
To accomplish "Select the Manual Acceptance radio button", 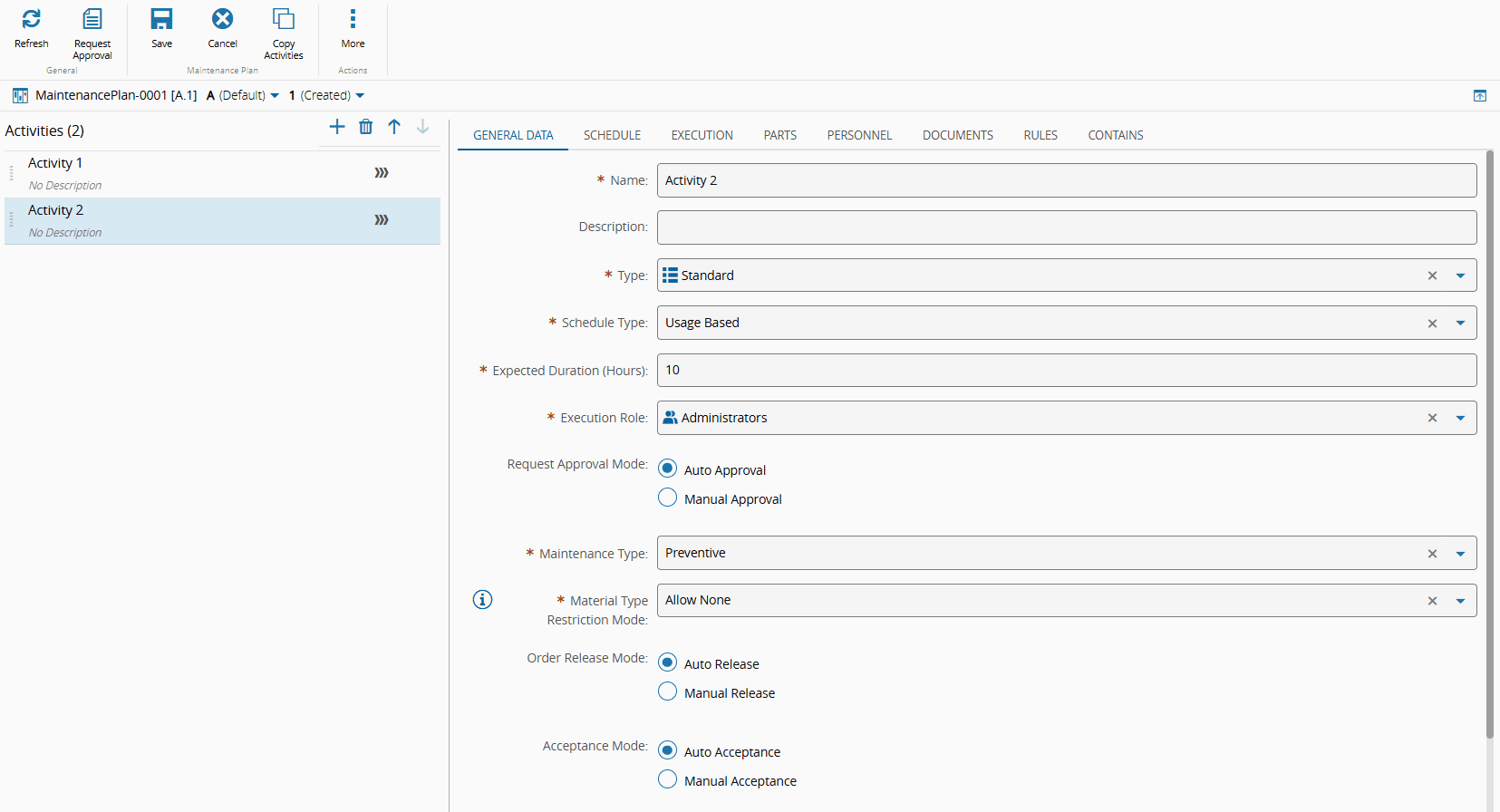I will [668, 780].
